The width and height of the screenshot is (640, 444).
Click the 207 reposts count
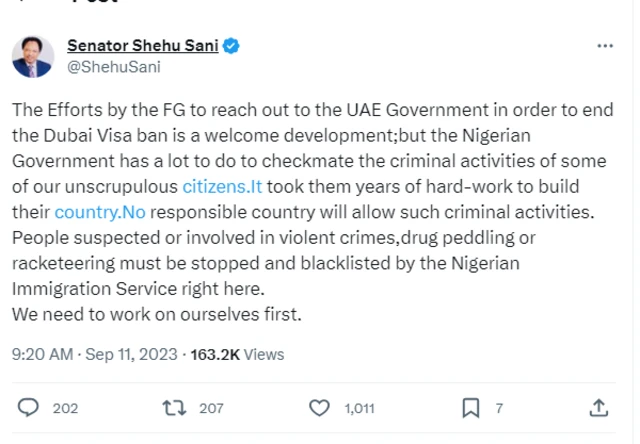coord(211,408)
